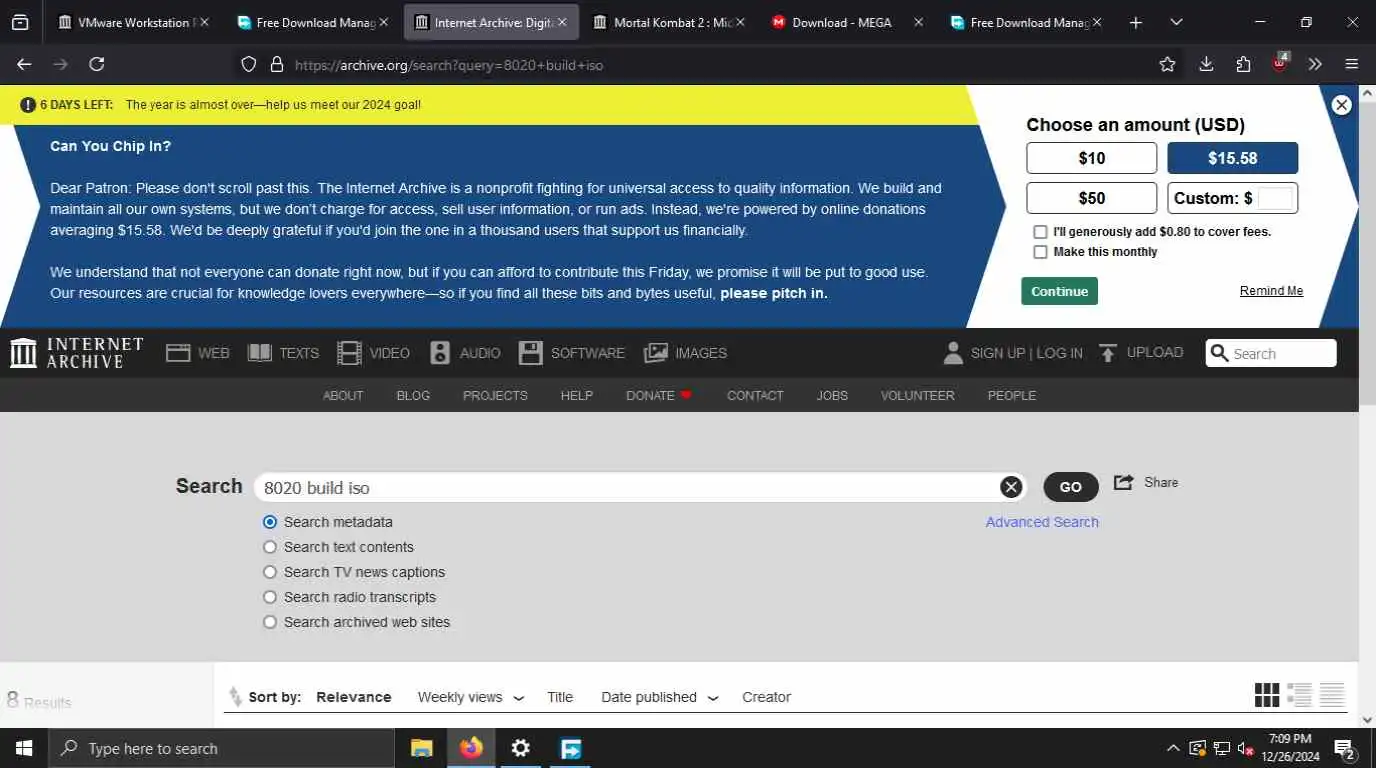1376x768 pixels.
Task: Open the SOFTWARE media section
Action: point(571,353)
